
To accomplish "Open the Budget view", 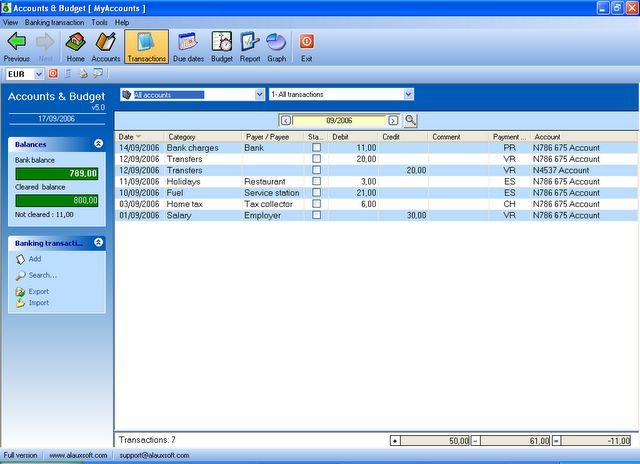I will pyautogui.click(x=222, y=46).
